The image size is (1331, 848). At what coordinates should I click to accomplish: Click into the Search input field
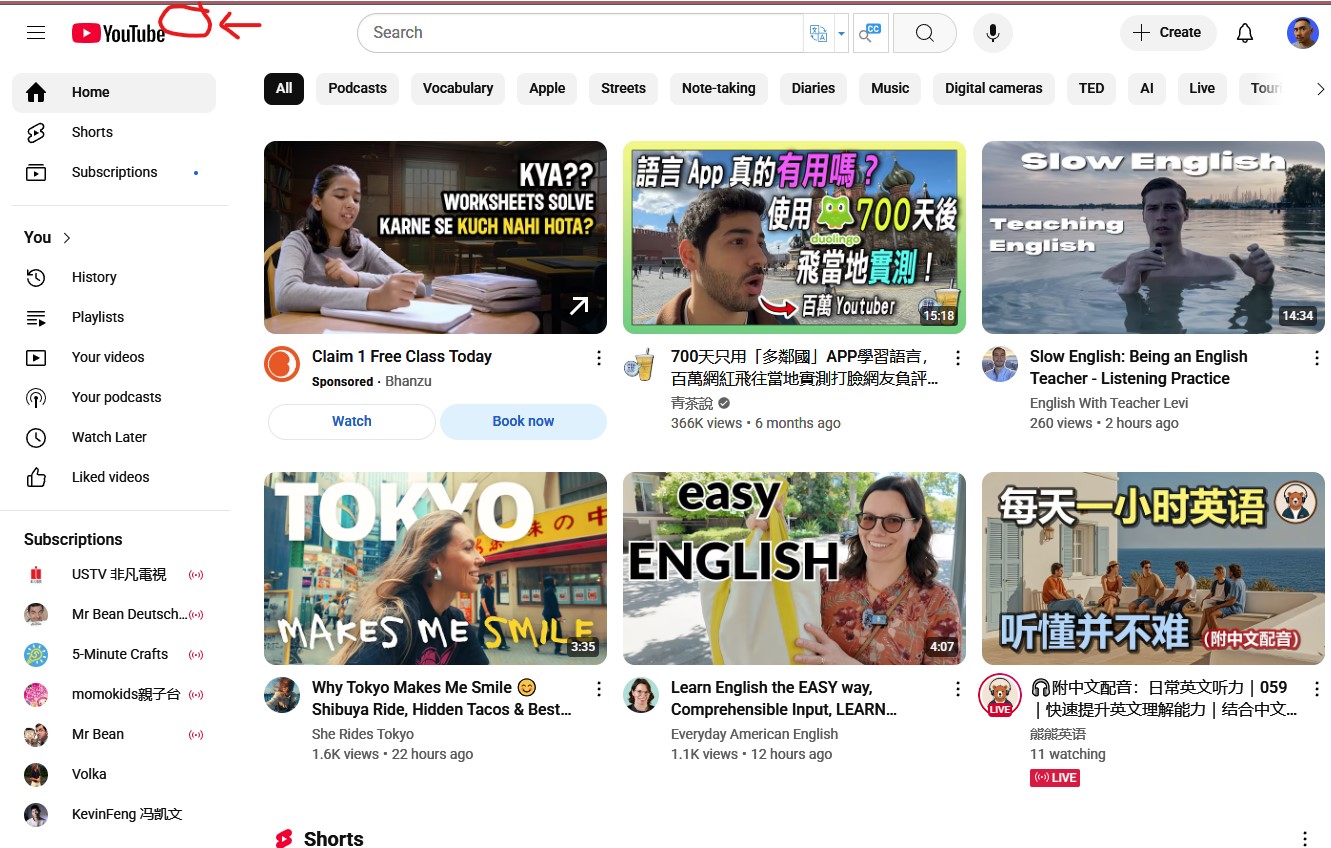tap(580, 33)
